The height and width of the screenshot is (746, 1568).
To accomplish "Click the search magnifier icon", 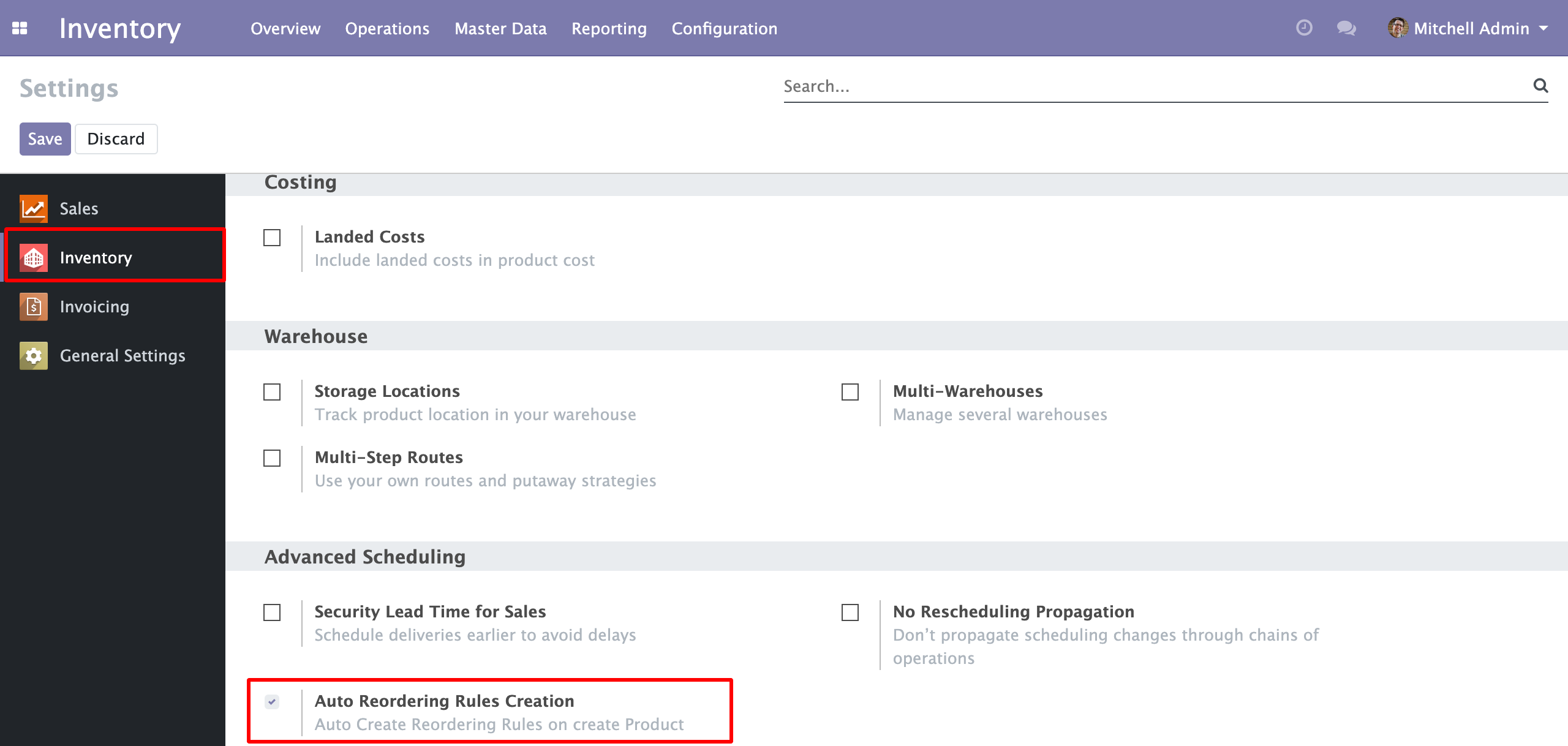I will pos(1540,86).
